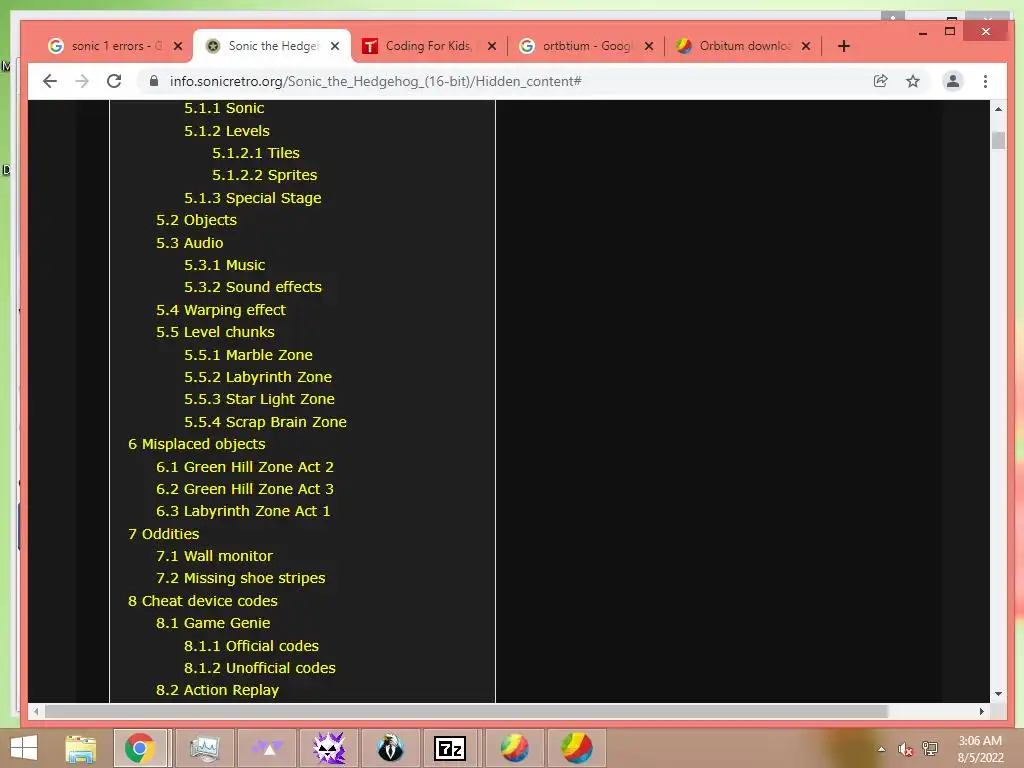The width and height of the screenshot is (1024, 768).
Task: Open 7-Zip from the taskbar
Action: coord(450,748)
